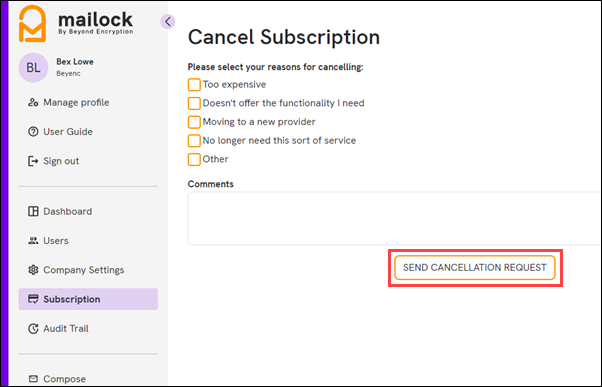Image resolution: width=602 pixels, height=387 pixels.
Task: Click the BL profile avatar
Action: point(33,68)
